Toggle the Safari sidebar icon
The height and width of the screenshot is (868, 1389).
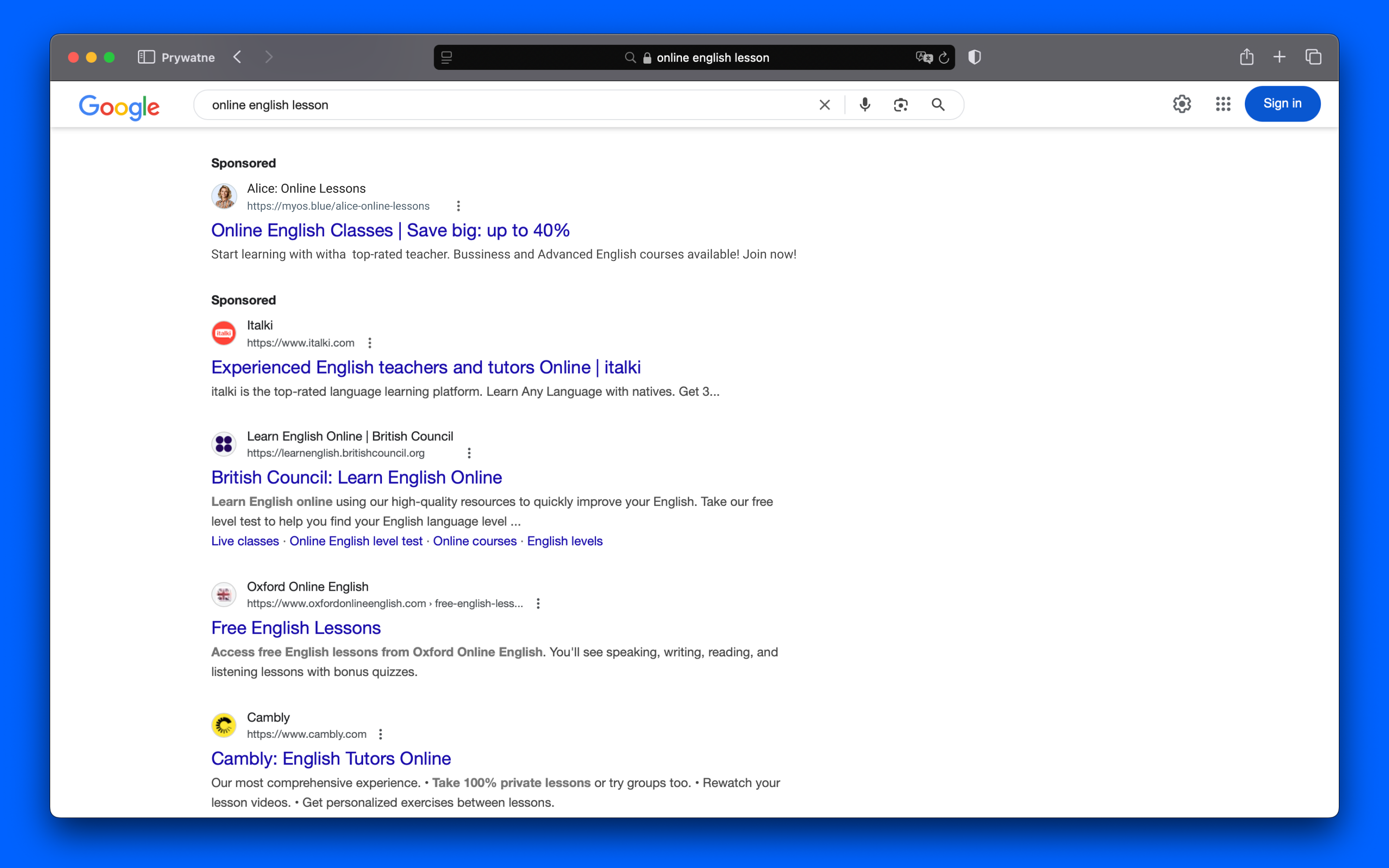click(x=146, y=57)
